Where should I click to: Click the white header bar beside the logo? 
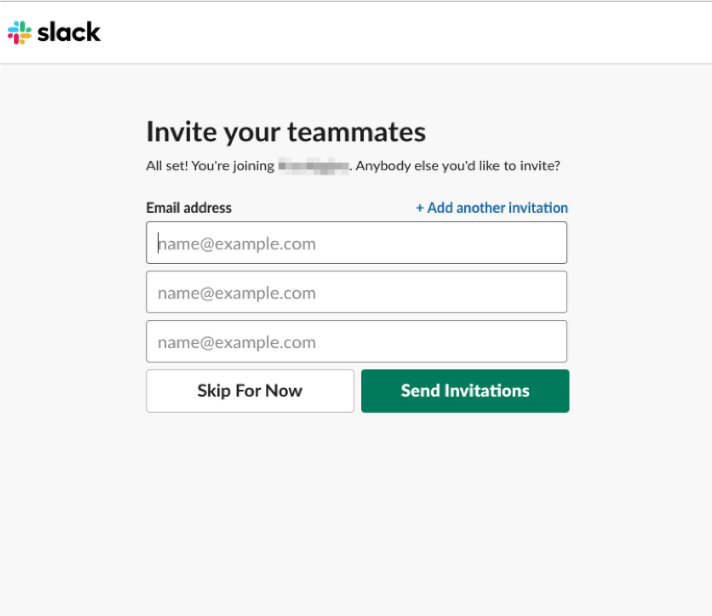point(404,32)
